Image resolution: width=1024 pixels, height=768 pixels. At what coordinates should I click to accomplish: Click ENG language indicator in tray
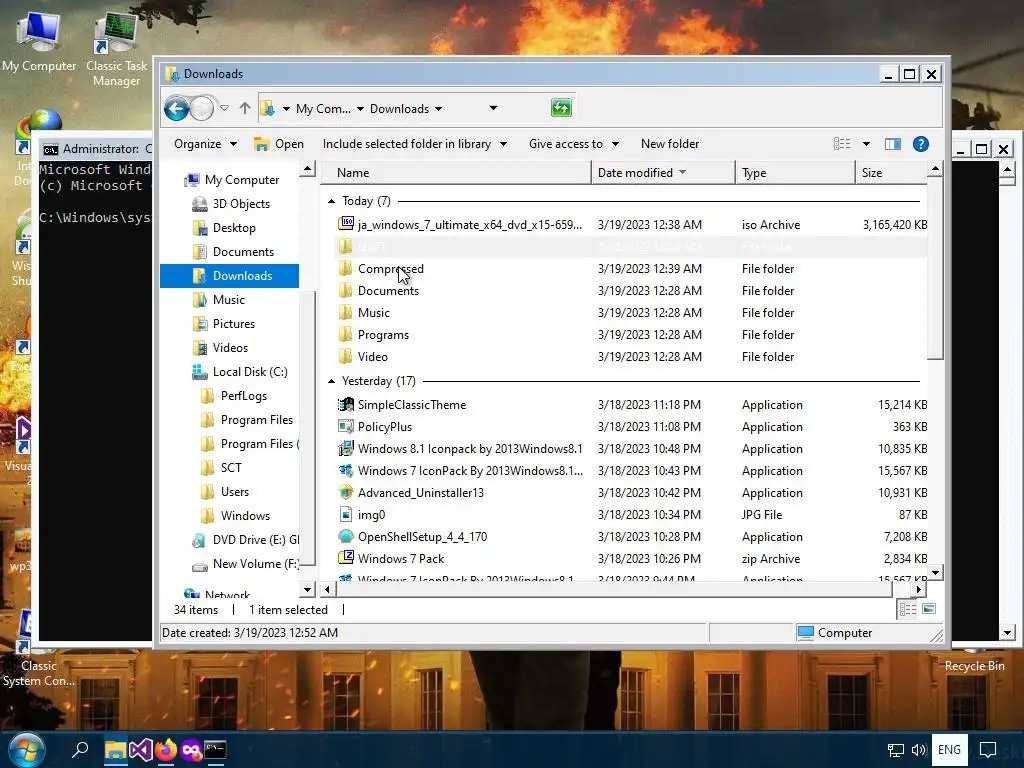(x=950, y=750)
